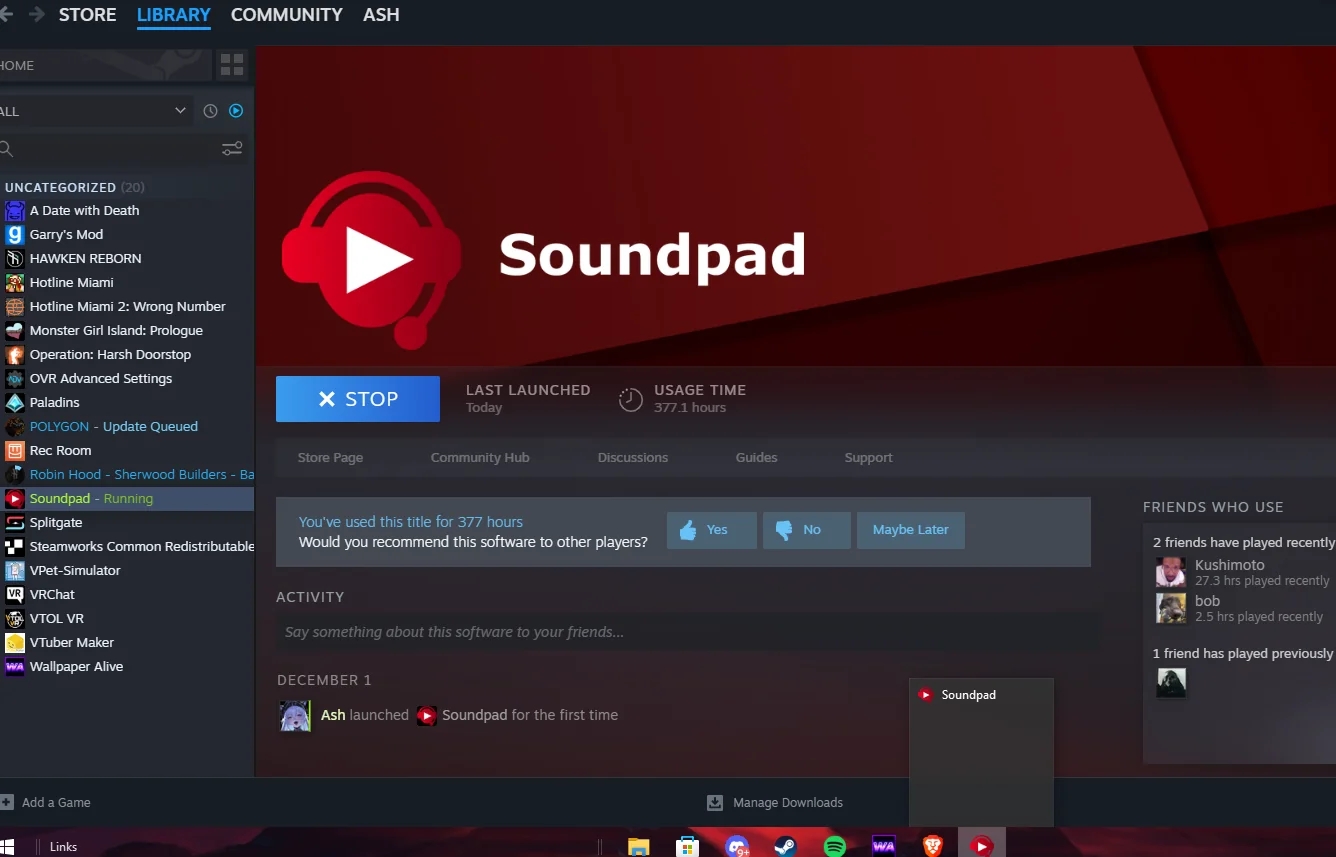The height and width of the screenshot is (857, 1336).
Task: Click the grid collections view icon
Action: tap(232, 65)
